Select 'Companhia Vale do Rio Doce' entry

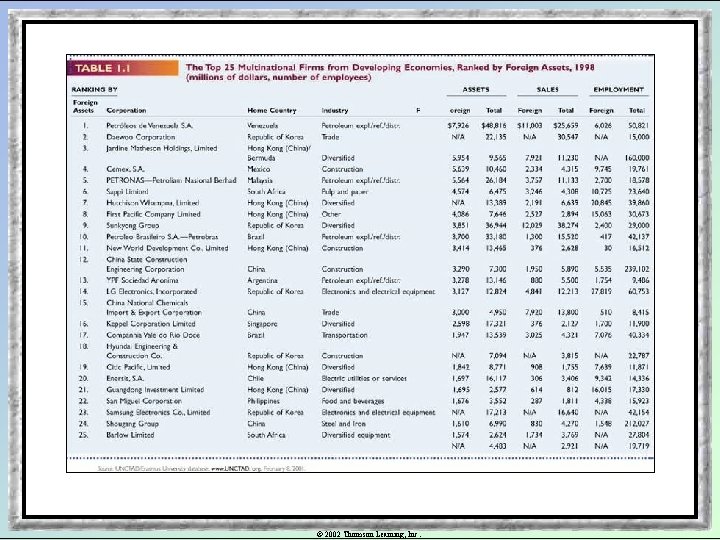click(153, 335)
